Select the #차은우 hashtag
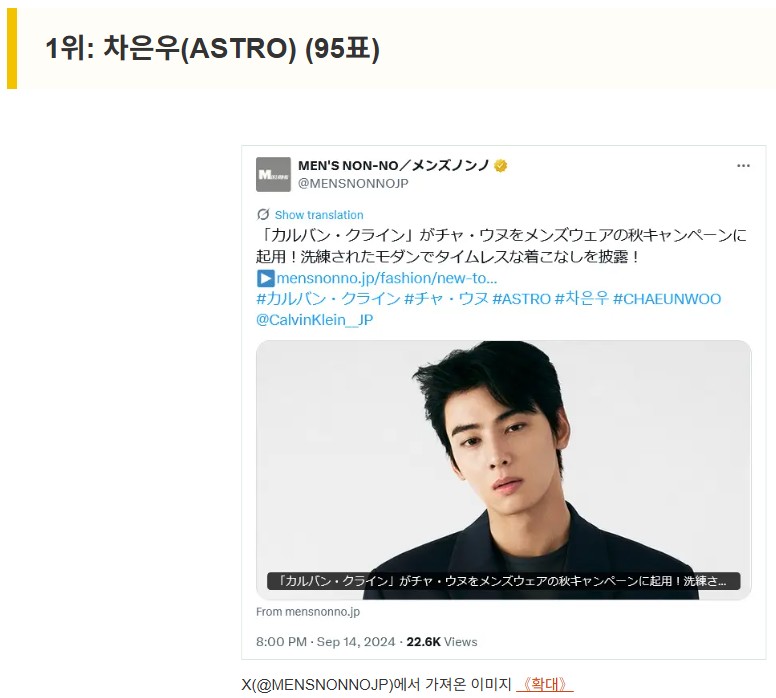 click(582, 299)
